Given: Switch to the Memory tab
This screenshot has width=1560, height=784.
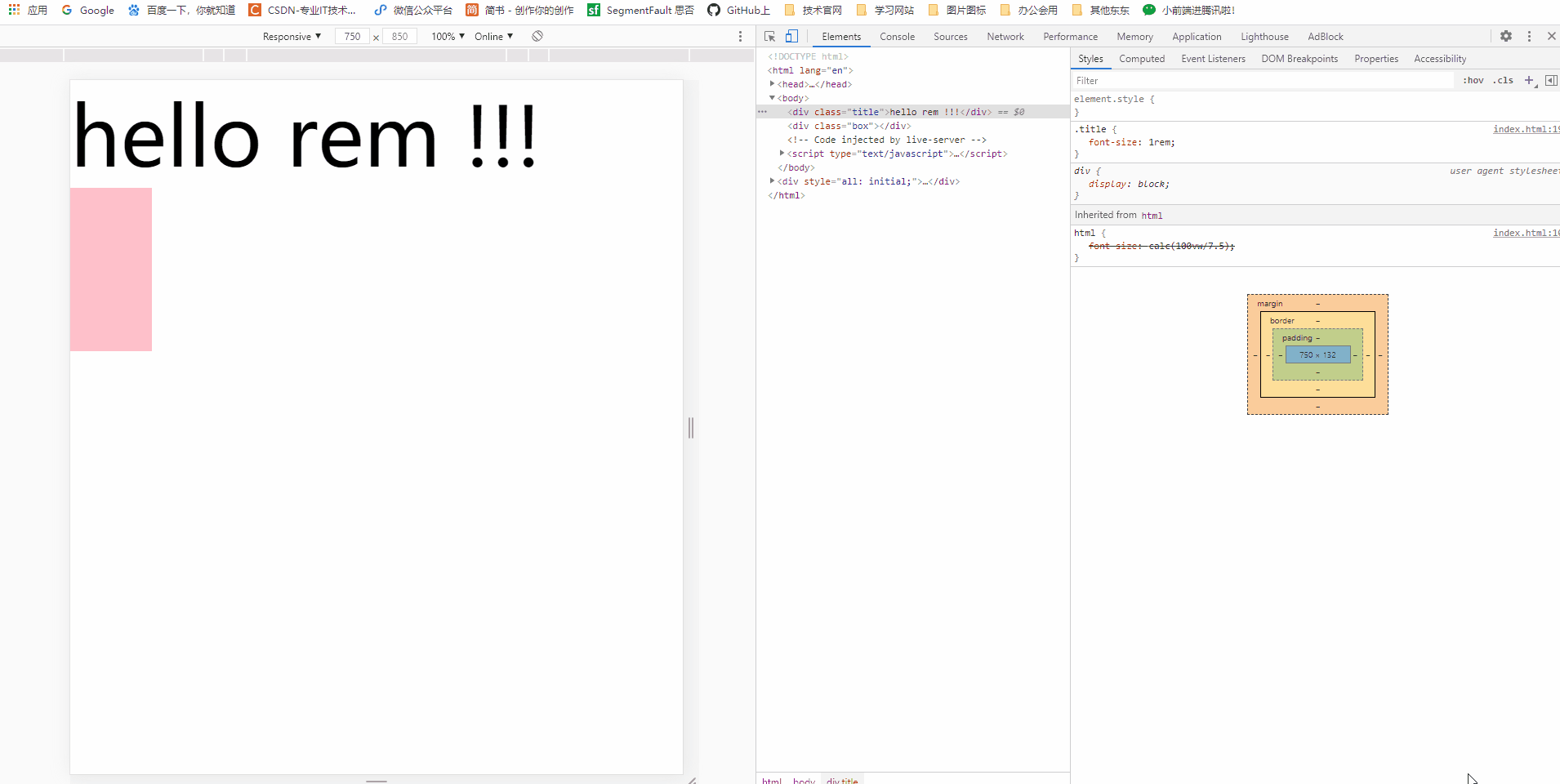Looking at the screenshot, I should pyautogui.click(x=1134, y=37).
